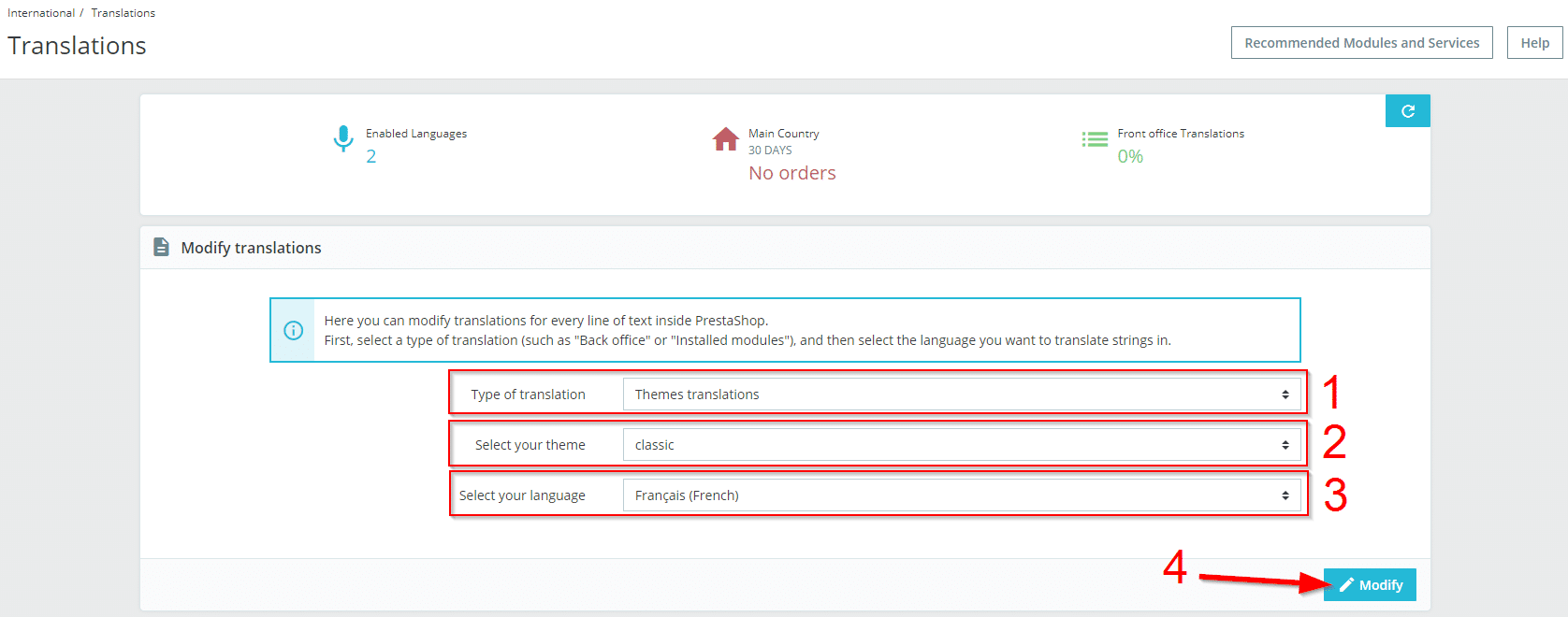Image resolution: width=1568 pixels, height=617 pixels.
Task: Click the refresh icon button
Action: pos(1407,111)
